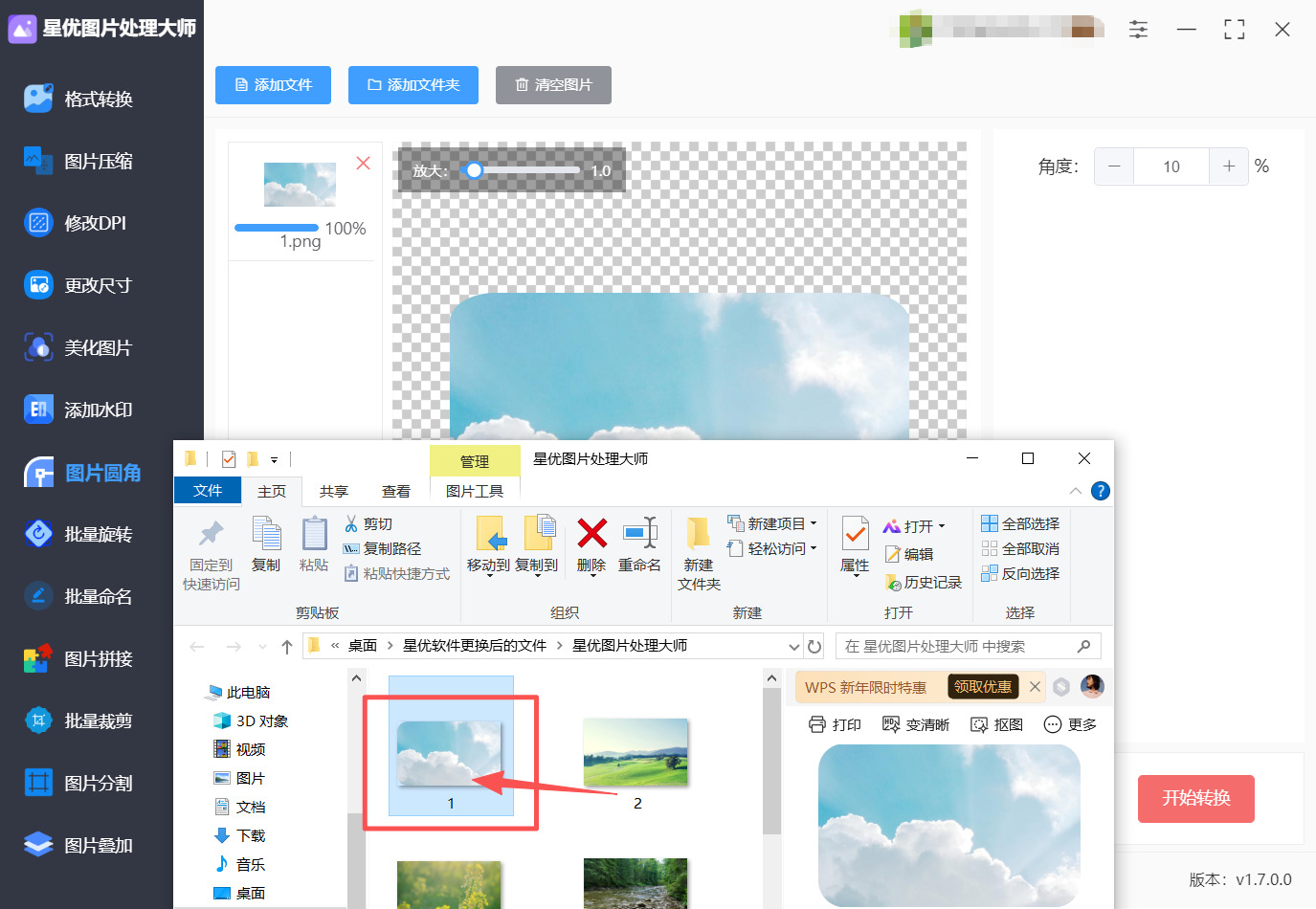This screenshot has width=1316, height=909.
Task: Select 图片叠加 image overlay tool
Action: 78,845
